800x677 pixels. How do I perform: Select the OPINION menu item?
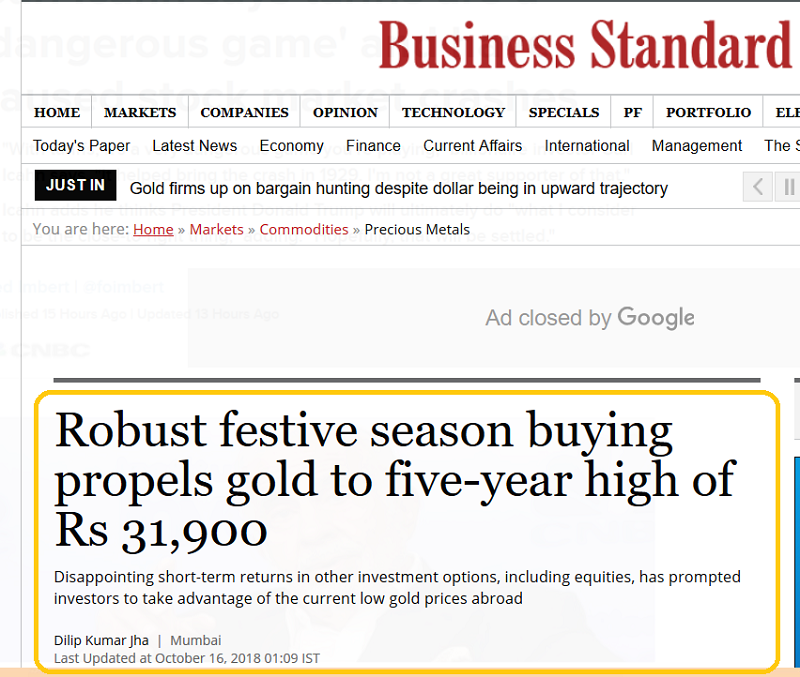pyautogui.click(x=345, y=112)
